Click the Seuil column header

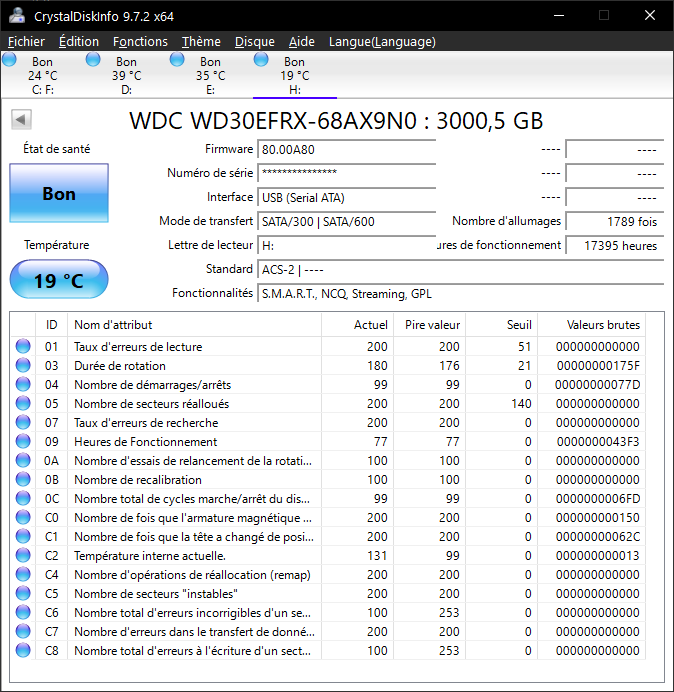(501, 325)
